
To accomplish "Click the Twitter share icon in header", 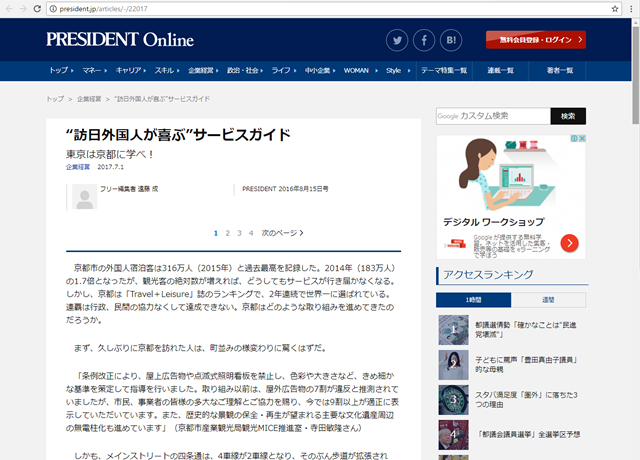I will click(x=399, y=40).
